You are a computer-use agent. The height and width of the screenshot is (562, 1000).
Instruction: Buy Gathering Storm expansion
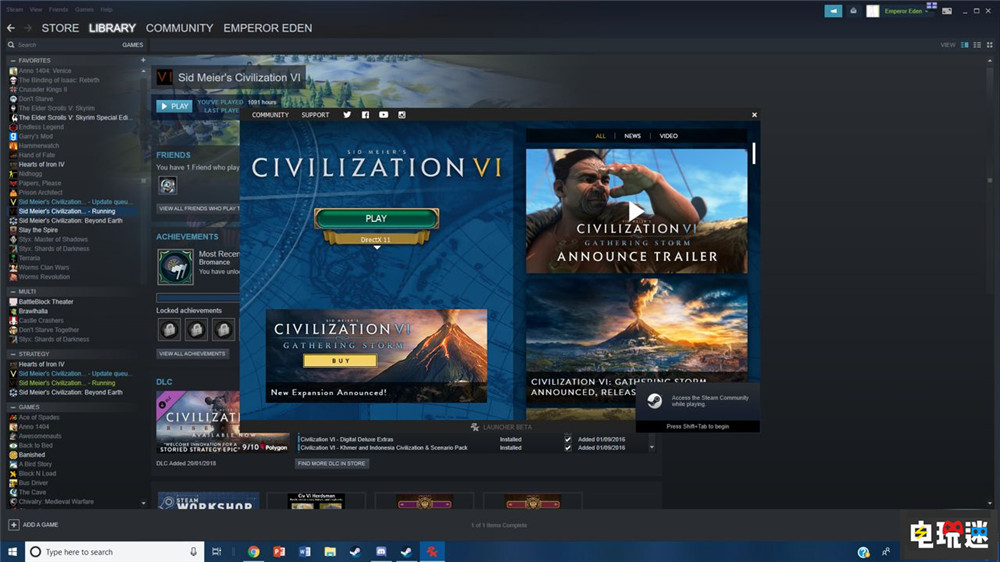[x=341, y=360]
